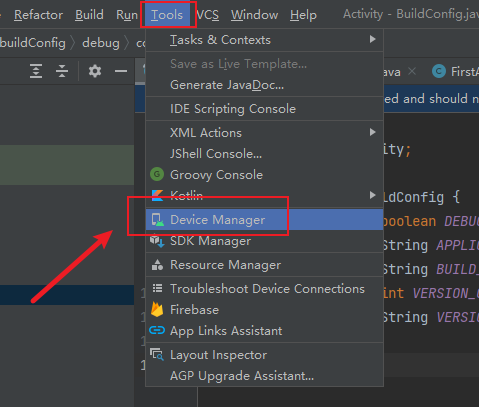Open the Tools menu
The image size is (479, 407).
click(x=167, y=15)
